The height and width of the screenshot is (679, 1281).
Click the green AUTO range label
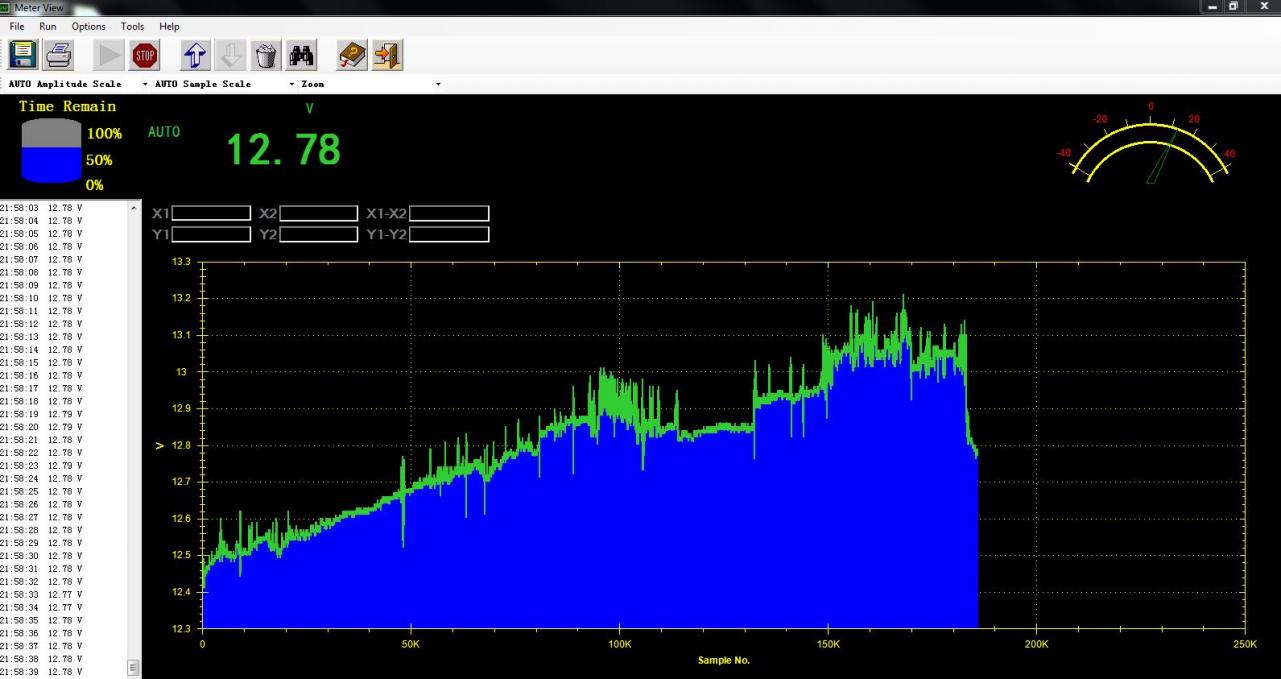(164, 132)
